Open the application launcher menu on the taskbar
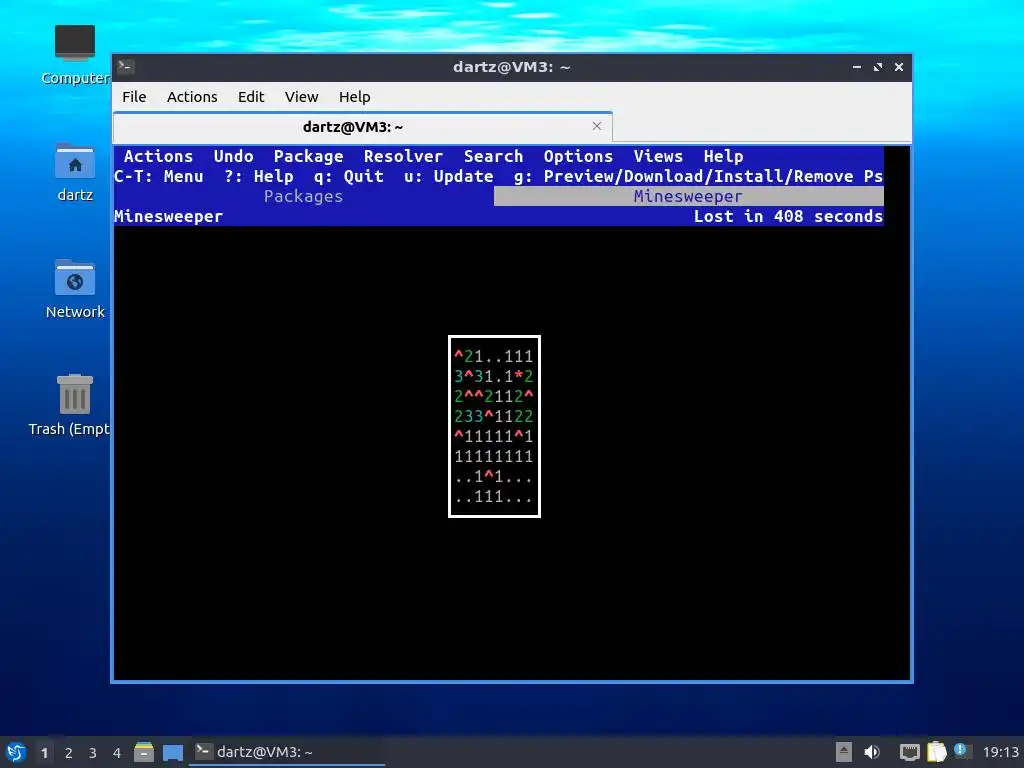Image resolution: width=1024 pixels, height=768 pixels. pos(16,752)
